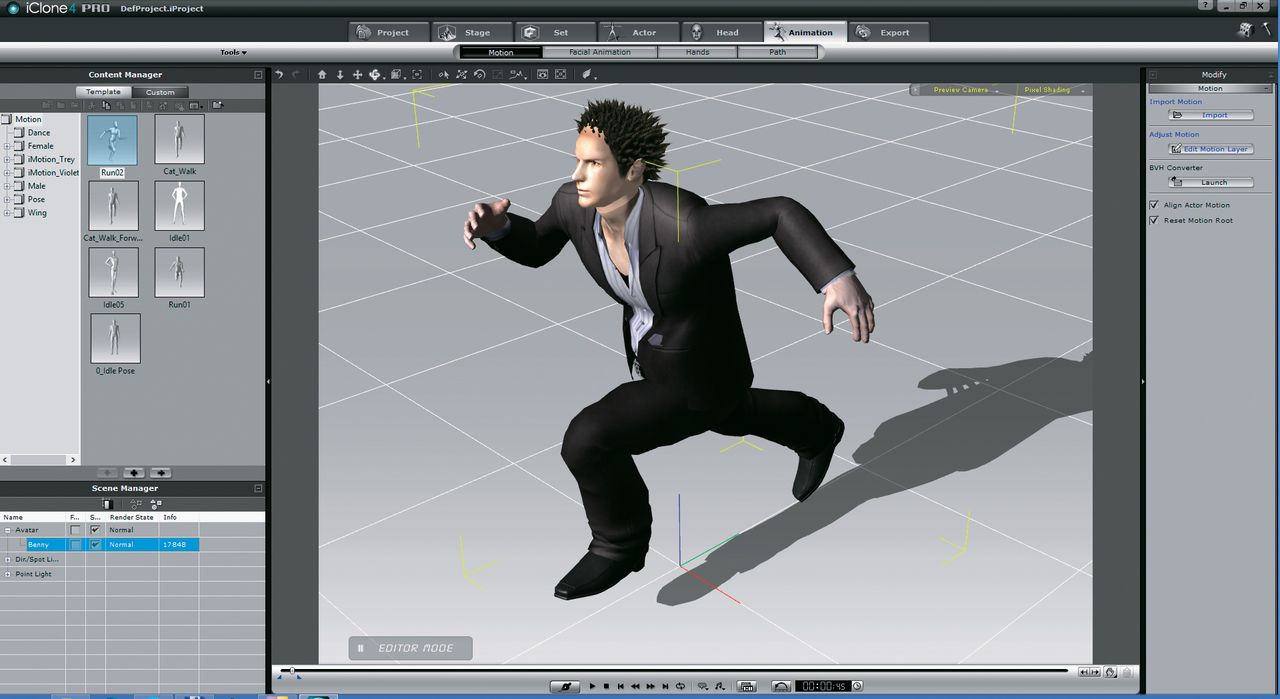This screenshot has height=699, width=1280.
Task: Switch to the Project tab
Action: coord(390,32)
